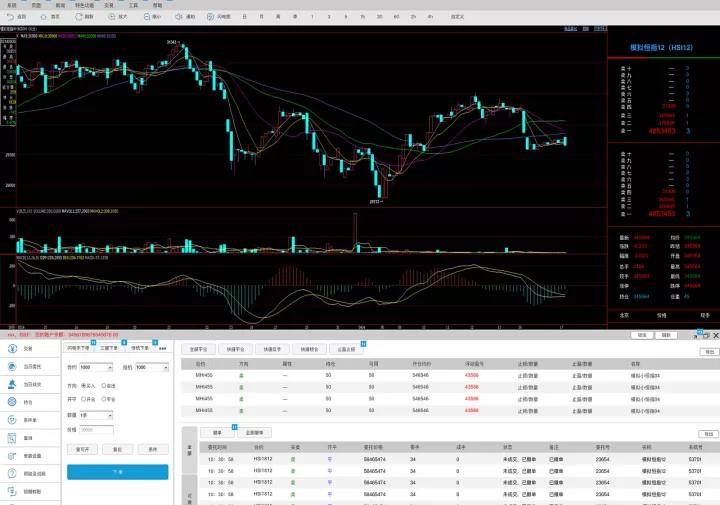Zoom in the chart with magnifier plus icon
The width and height of the screenshot is (720, 505).
112,17
